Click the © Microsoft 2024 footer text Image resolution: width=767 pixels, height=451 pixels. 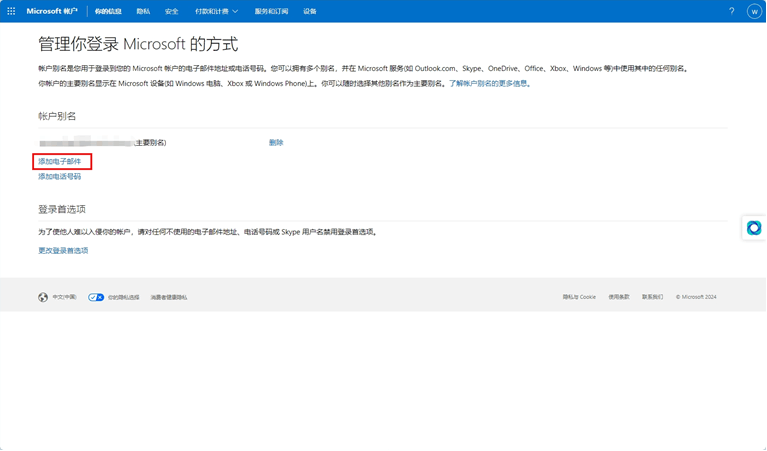[696, 297]
